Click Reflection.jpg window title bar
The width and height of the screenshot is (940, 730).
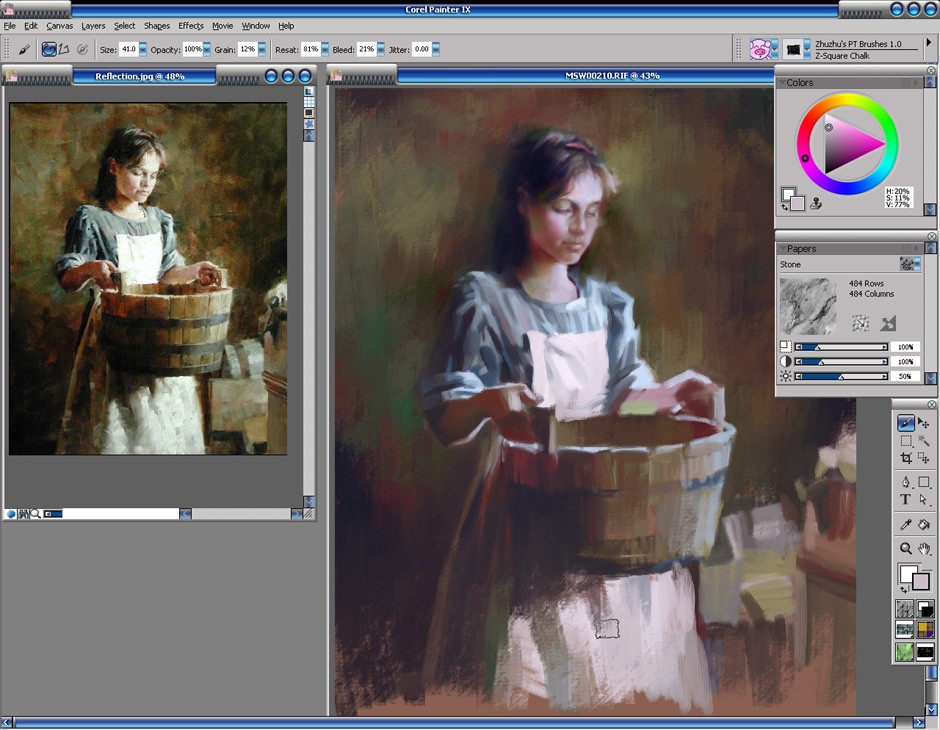point(144,76)
